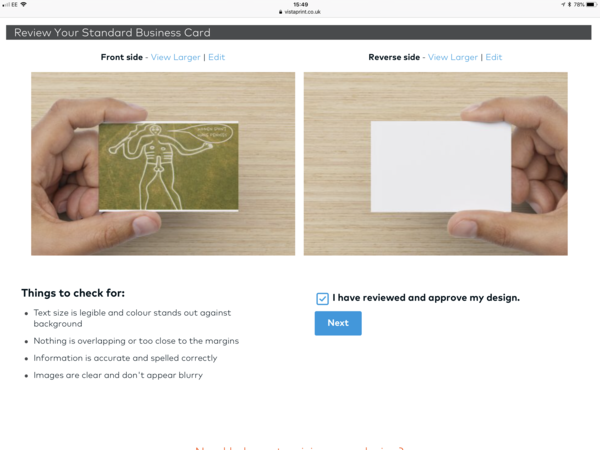Tap the Wi-Fi status icon
The width and height of the screenshot is (600, 450).
24,4
